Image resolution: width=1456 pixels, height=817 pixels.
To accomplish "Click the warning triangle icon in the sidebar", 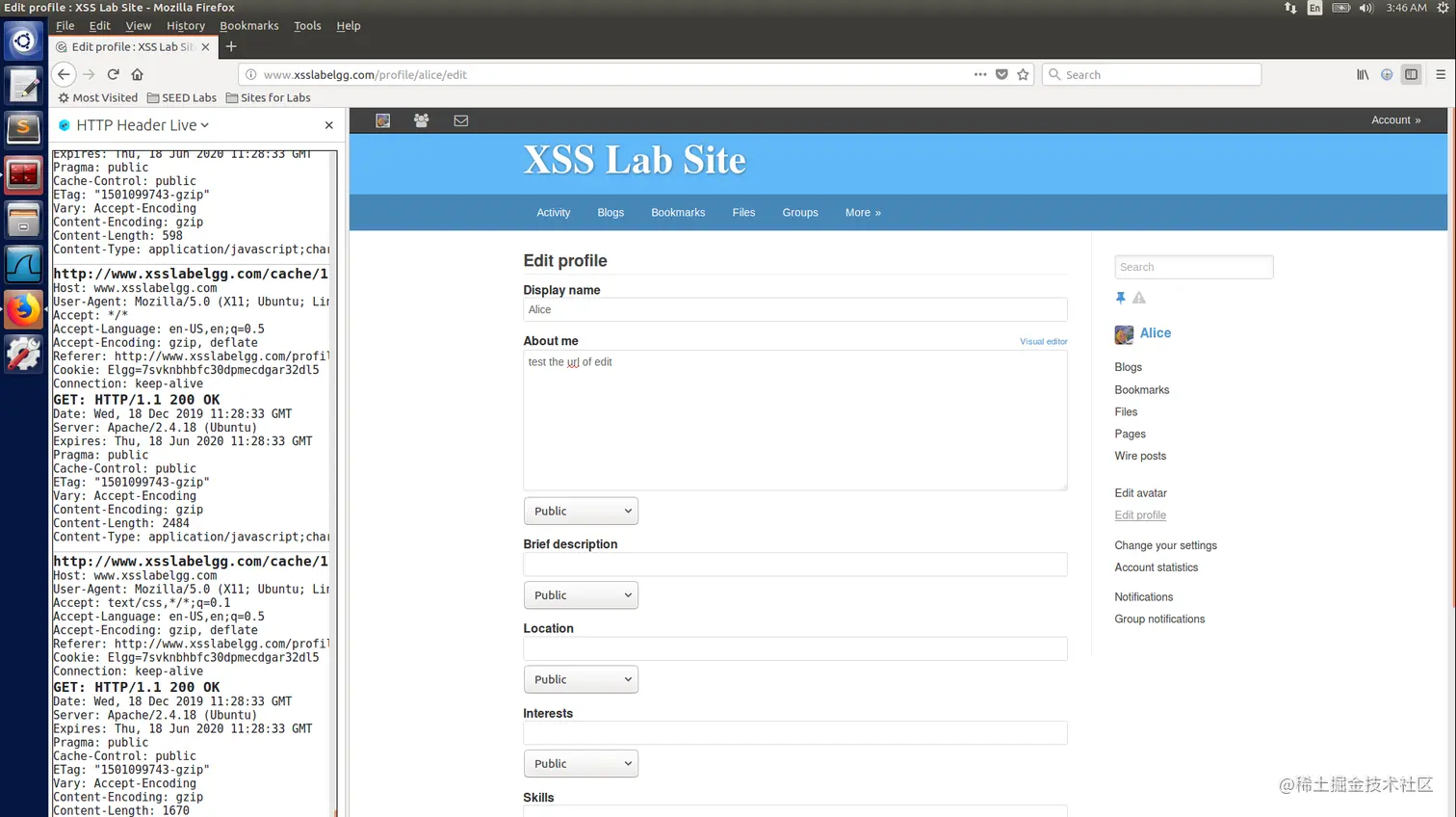I will point(1139,298).
